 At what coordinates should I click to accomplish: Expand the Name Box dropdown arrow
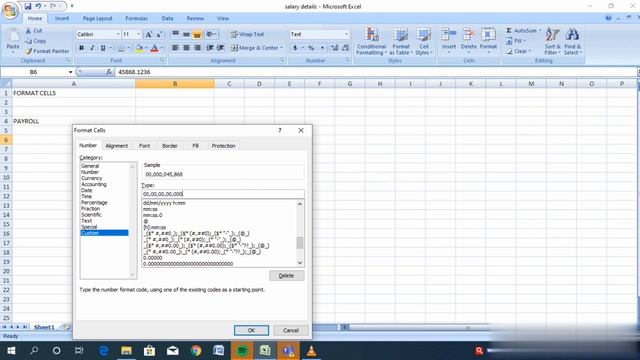(70, 72)
